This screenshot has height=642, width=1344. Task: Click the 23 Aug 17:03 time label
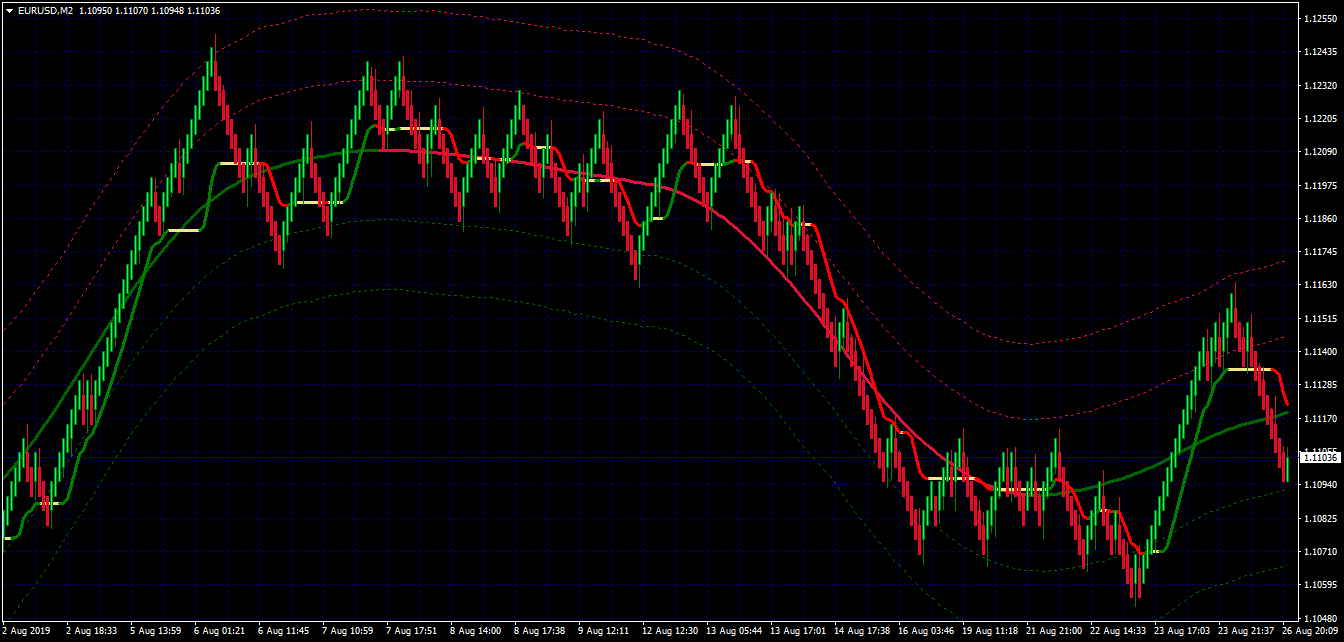click(1182, 632)
